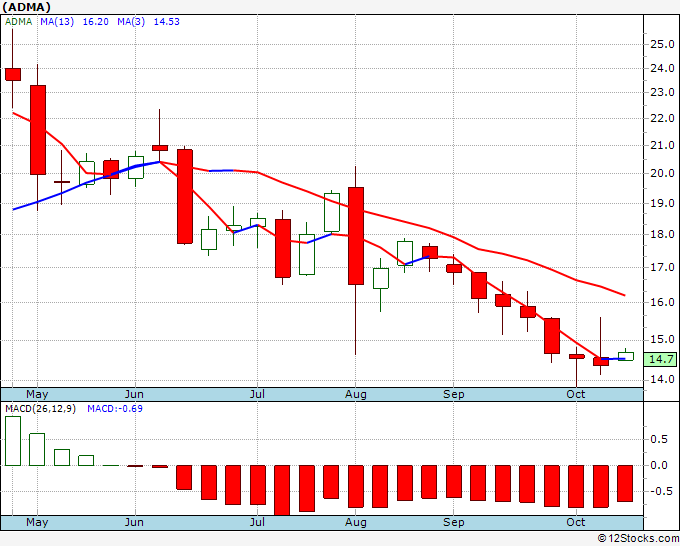
Task: Click the 19.0 price axis label
Action: coord(662,203)
